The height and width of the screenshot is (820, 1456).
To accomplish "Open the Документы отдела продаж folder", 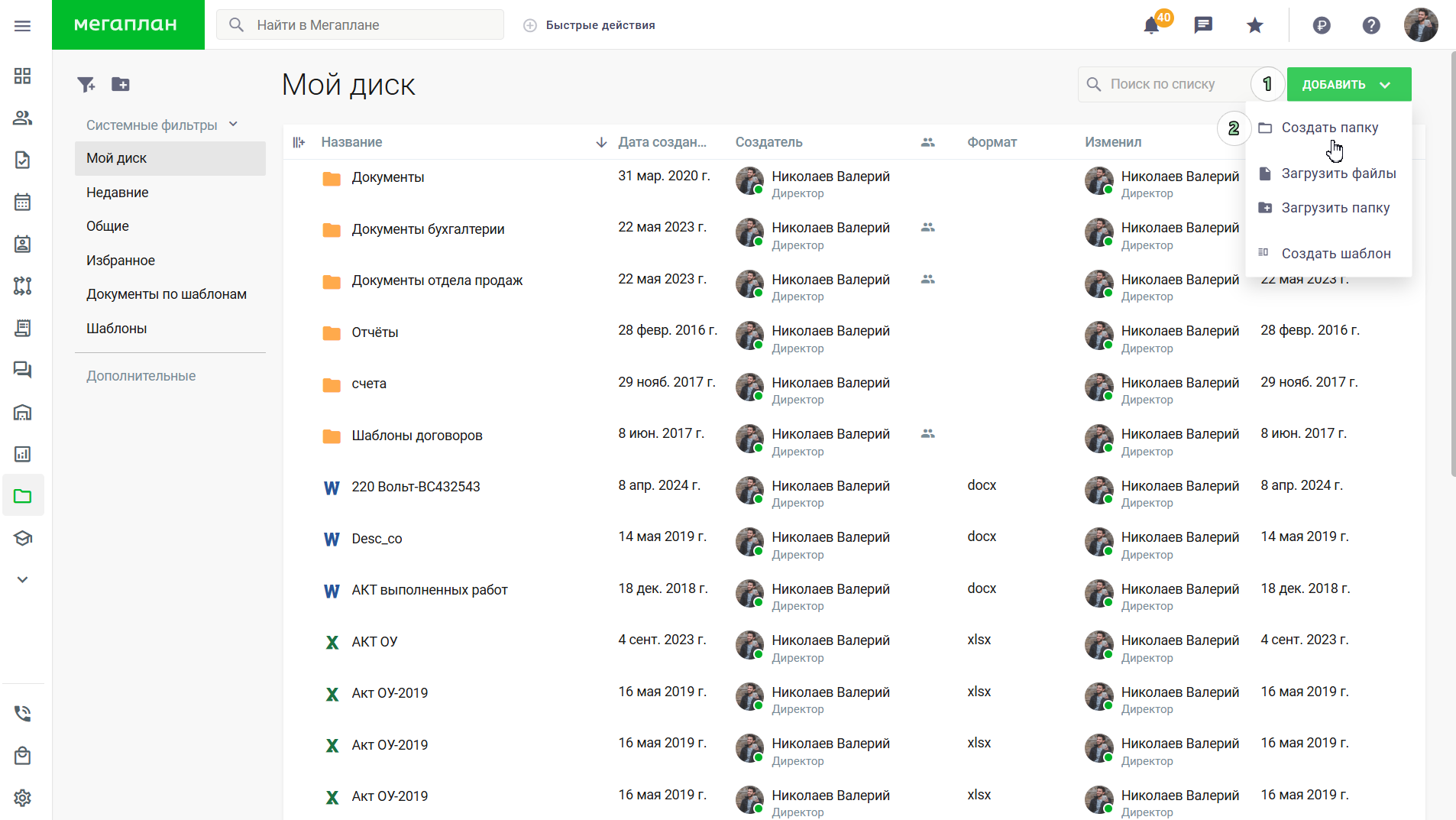I will pos(437,280).
